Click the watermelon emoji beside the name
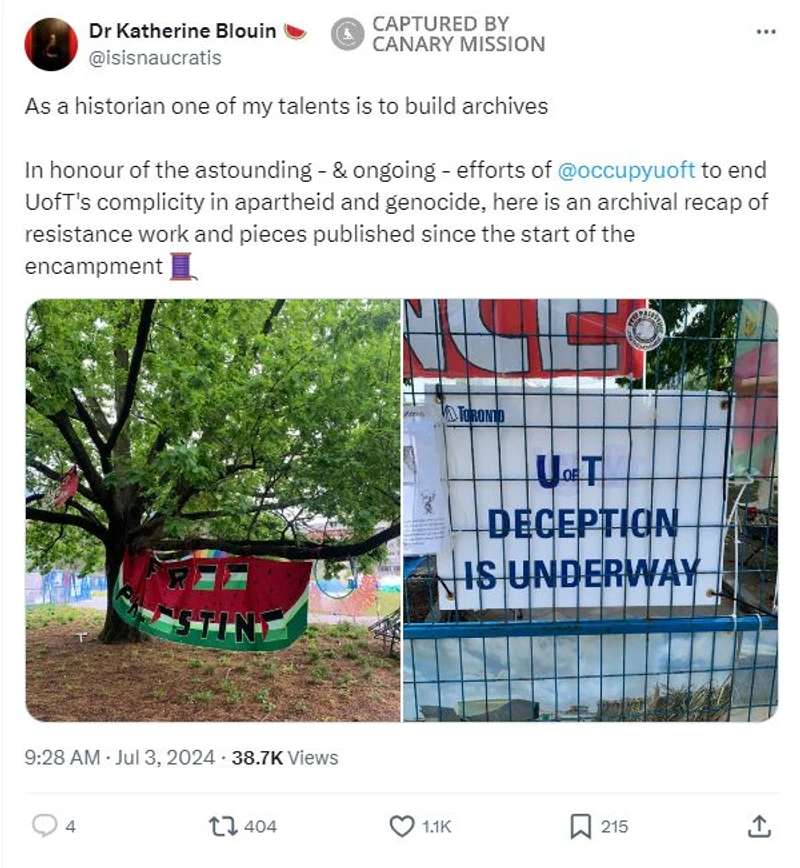800x868 pixels. (x=295, y=32)
